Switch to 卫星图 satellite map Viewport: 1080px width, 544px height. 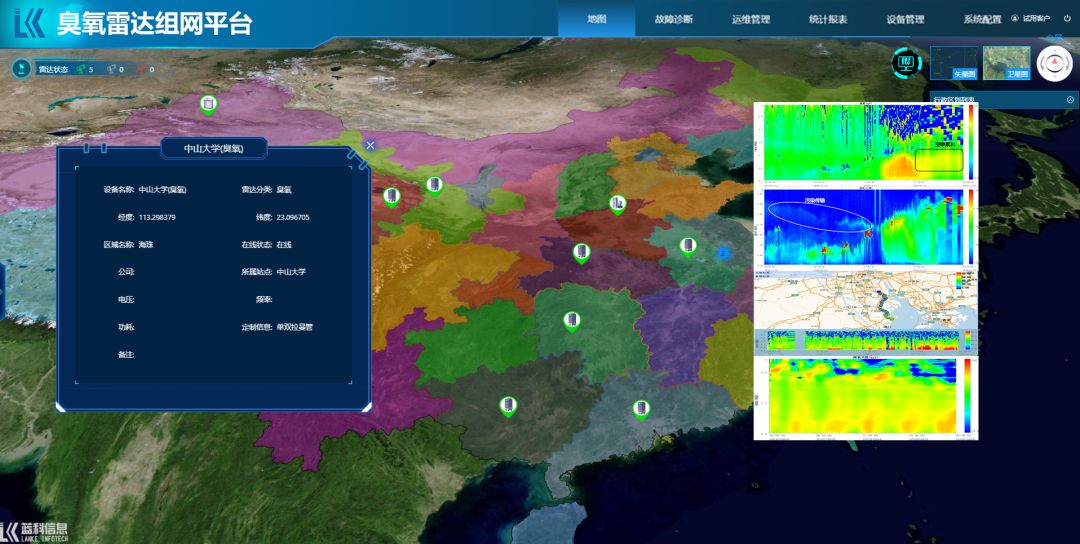pyautogui.click(x=1006, y=63)
